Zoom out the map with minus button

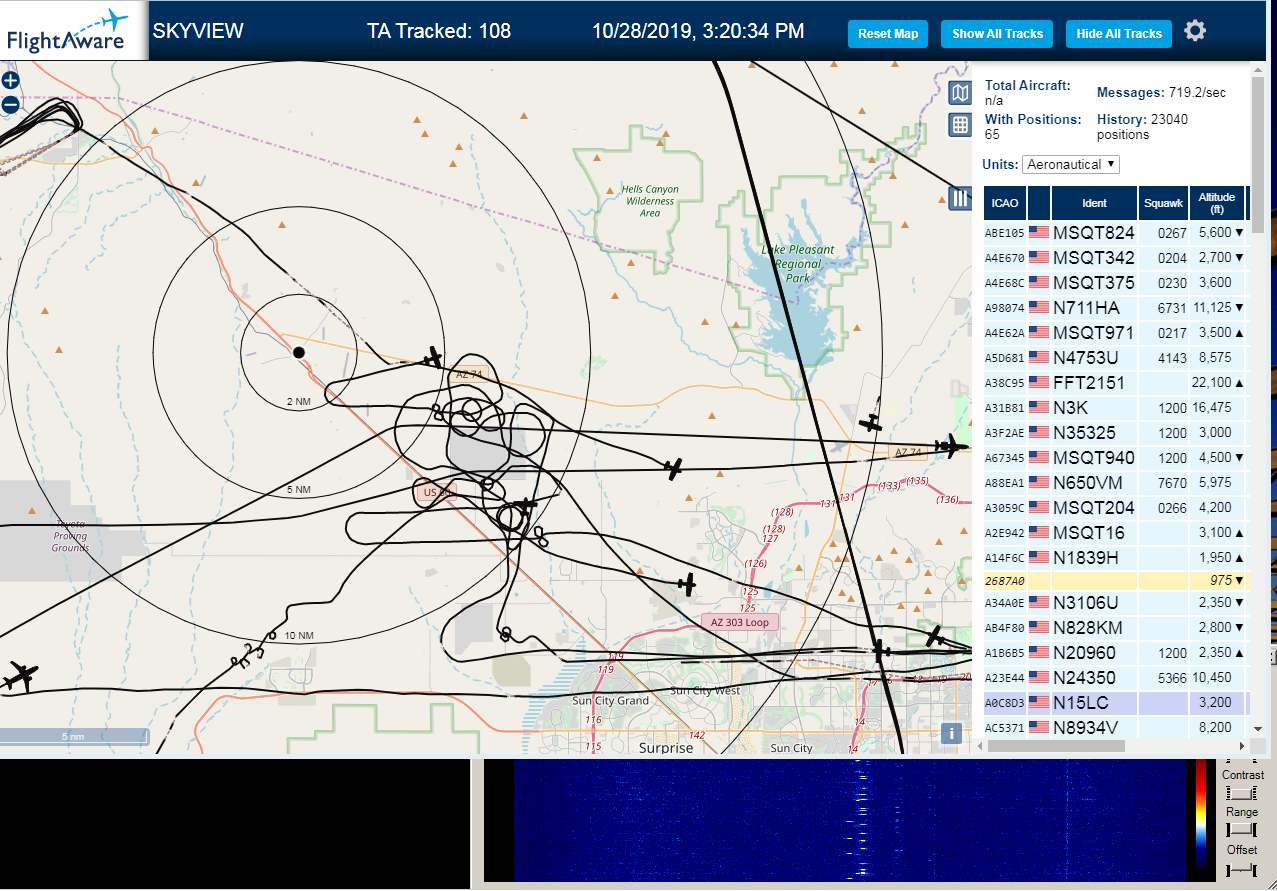(10, 104)
